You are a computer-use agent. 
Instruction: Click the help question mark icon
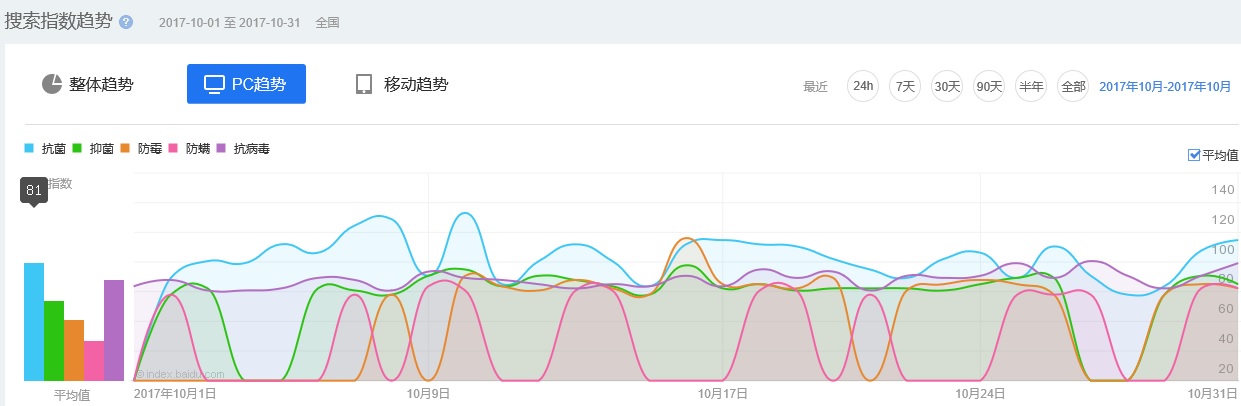pos(126,22)
